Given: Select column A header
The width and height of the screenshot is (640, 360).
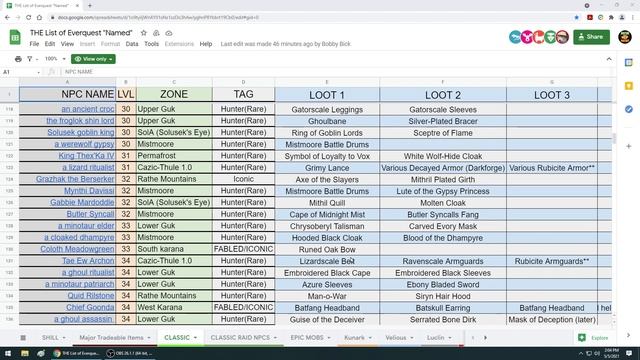Looking at the screenshot, I should pos(67,82).
